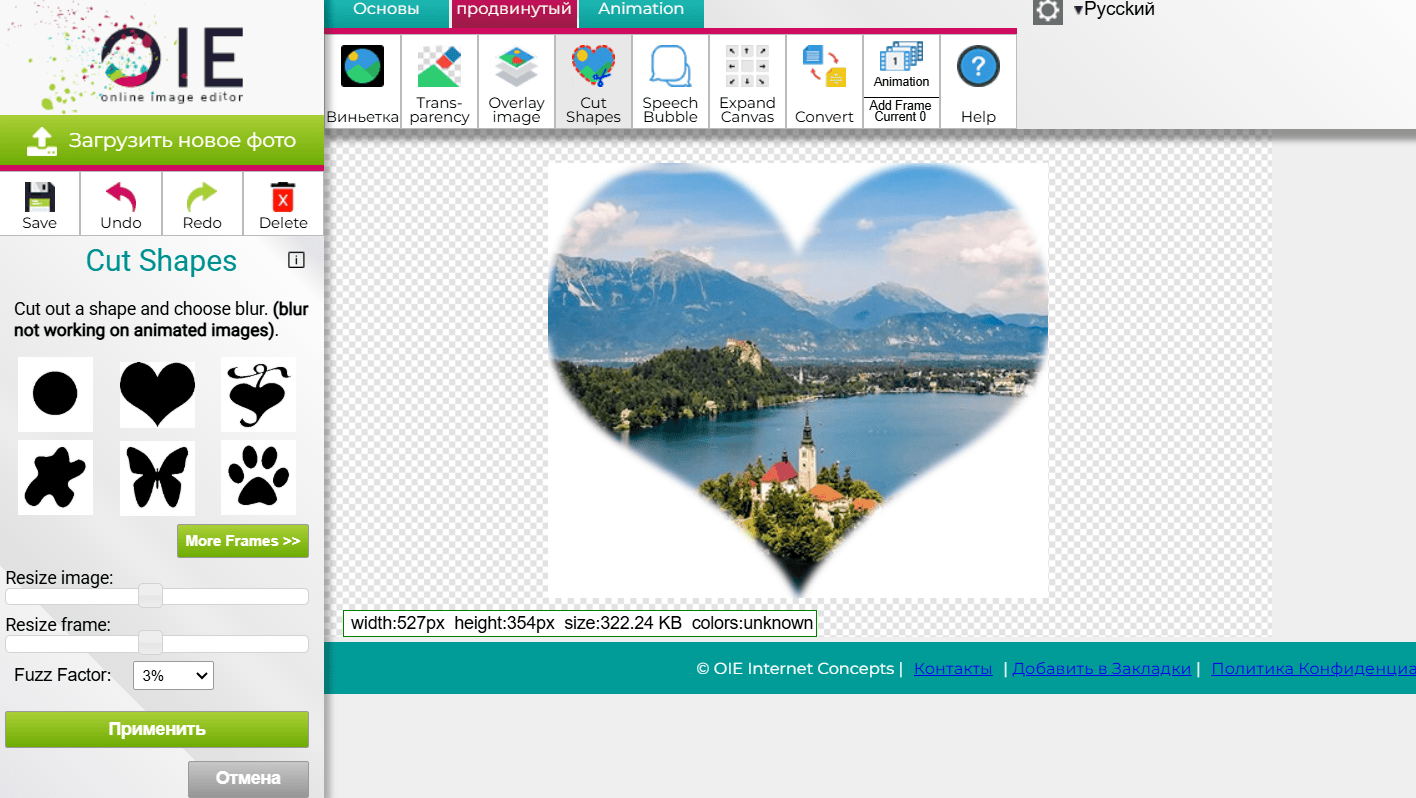Open the Convert tool

(x=824, y=82)
